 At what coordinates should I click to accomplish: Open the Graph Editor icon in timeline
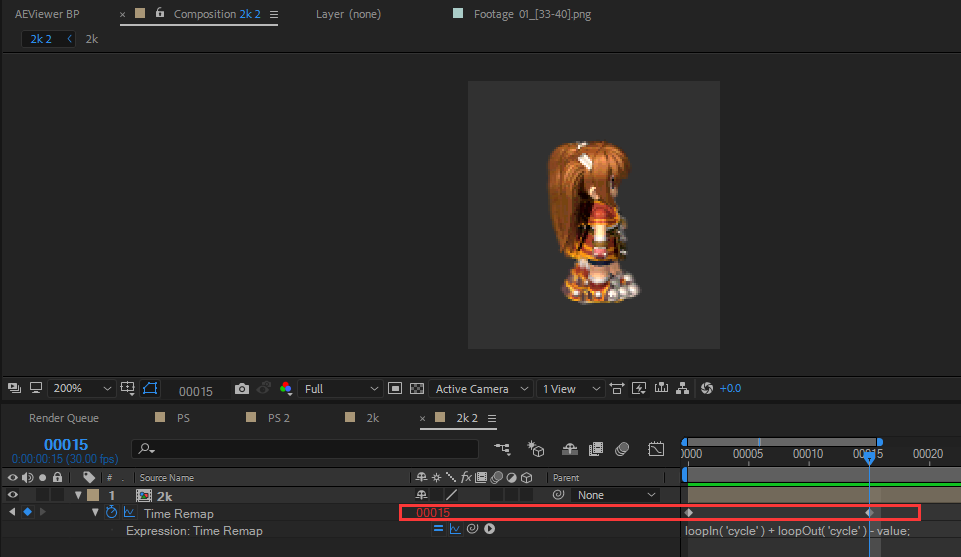tap(656, 449)
